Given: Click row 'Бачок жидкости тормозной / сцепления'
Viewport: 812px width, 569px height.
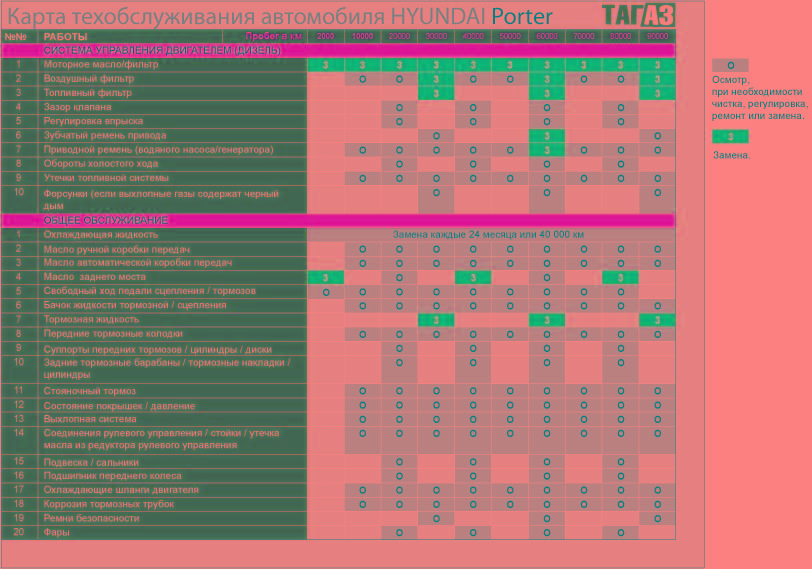Looking at the screenshot, I should pyautogui.click(x=339, y=305).
